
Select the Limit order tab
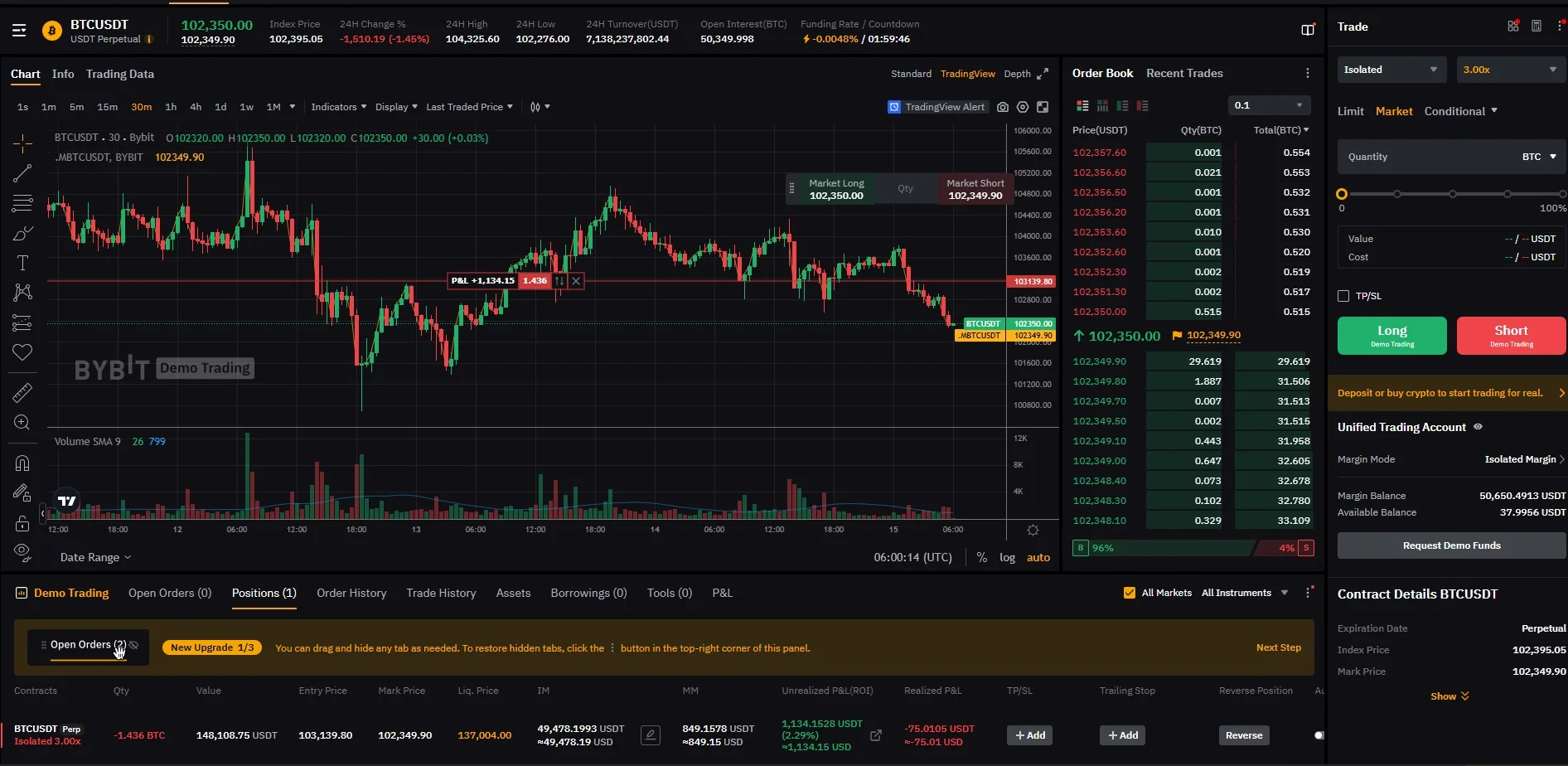1351,111
